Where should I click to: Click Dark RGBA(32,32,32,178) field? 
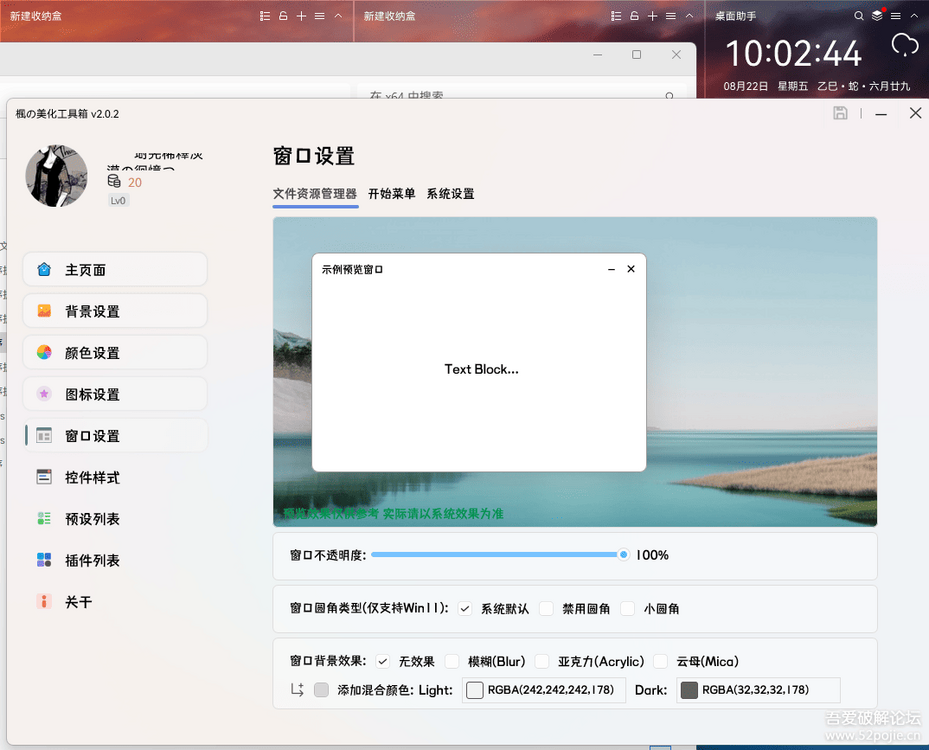coord(758,690)
